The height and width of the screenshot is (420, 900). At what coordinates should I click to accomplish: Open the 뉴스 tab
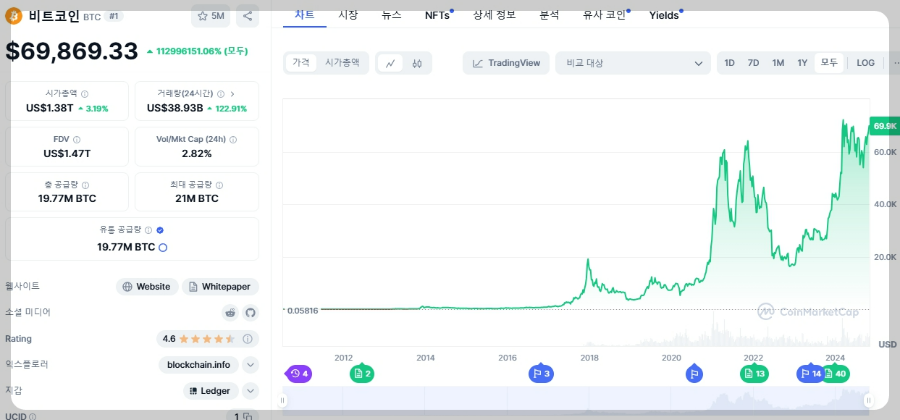pyautogui.click(x=391, y=15)
